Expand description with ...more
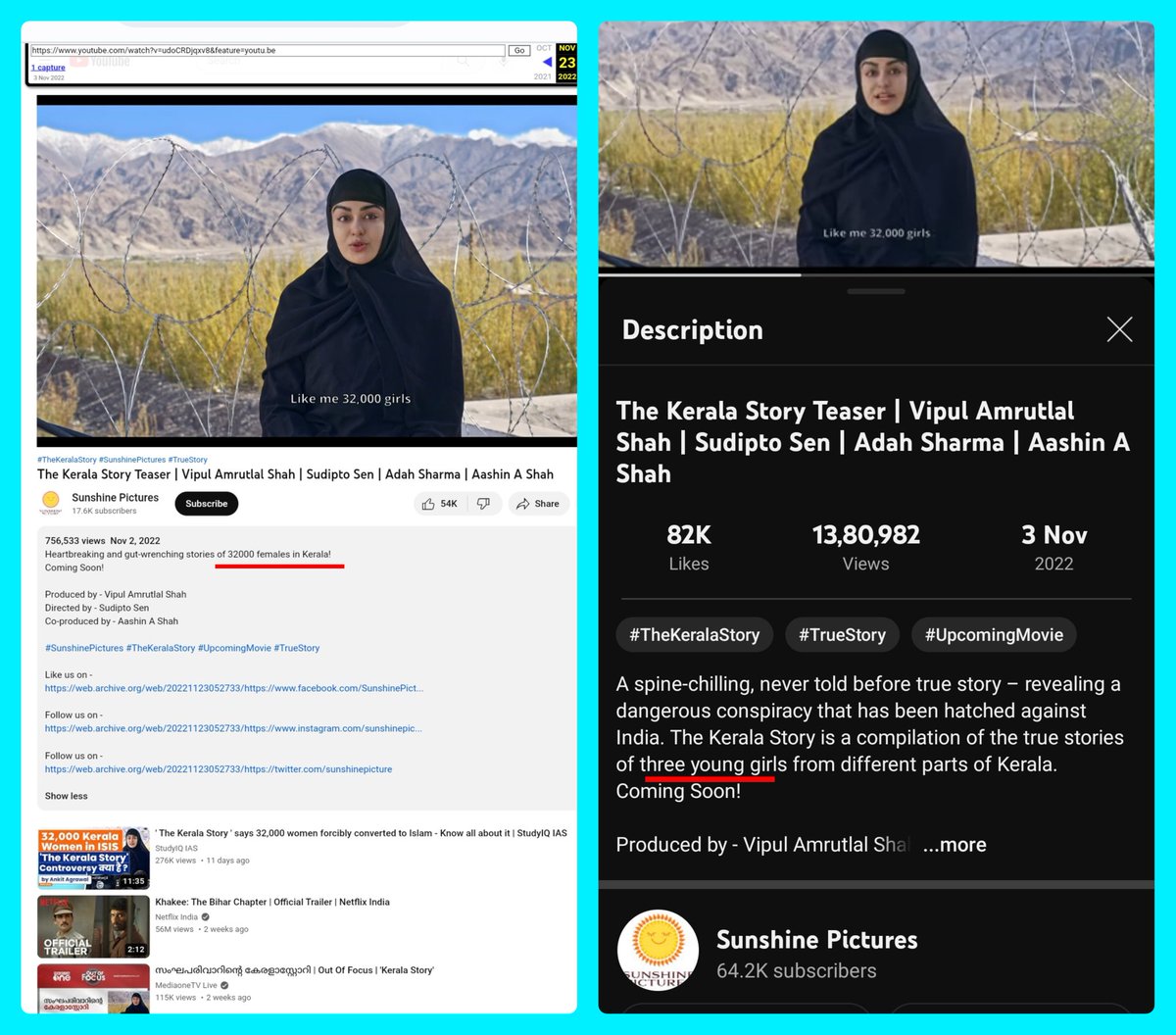Screen dimensions: 1176x1035 point(955,845)
